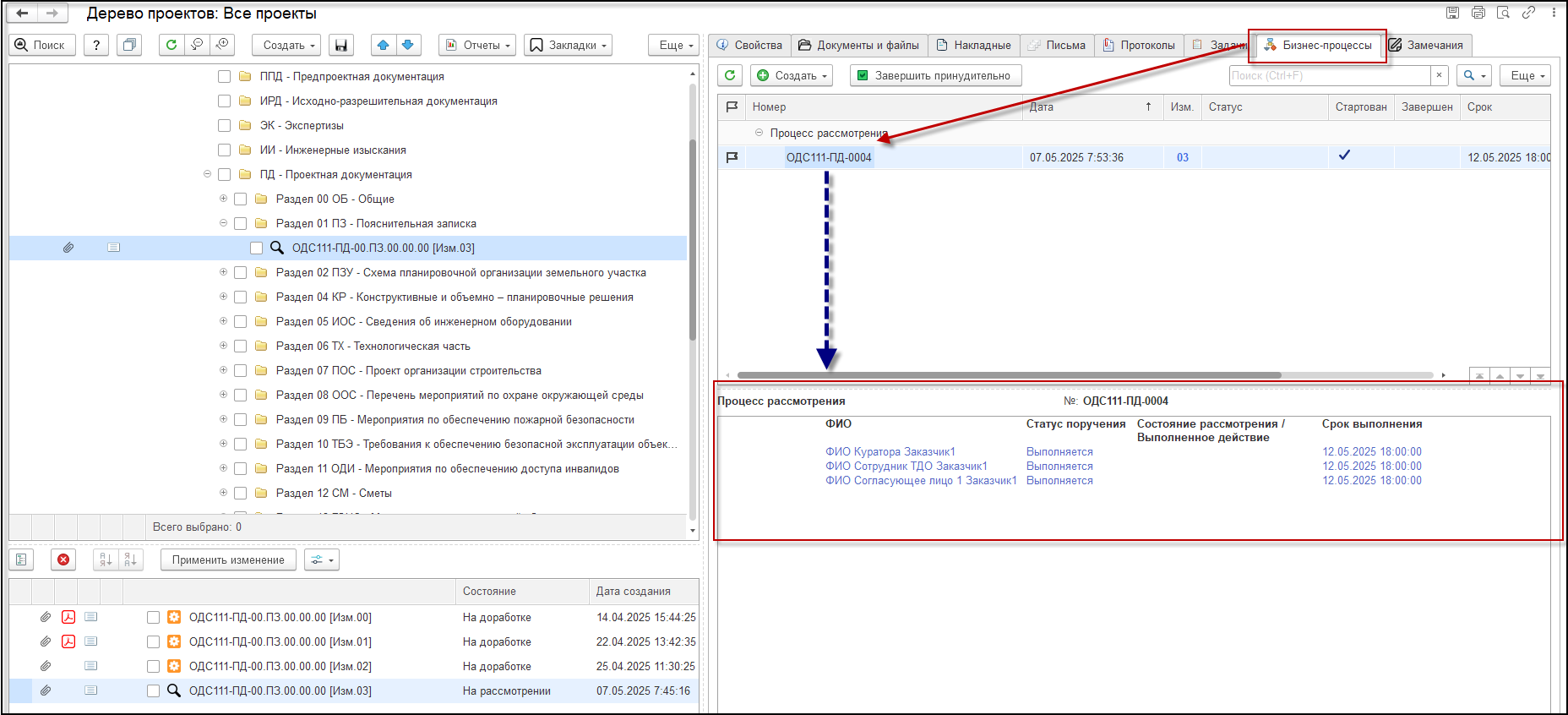Tick checkbox next to Раздел 12 СМ - Сметы
Image resolution: width=1568 pixels, height=715 pixels.
tap(240, 493)
